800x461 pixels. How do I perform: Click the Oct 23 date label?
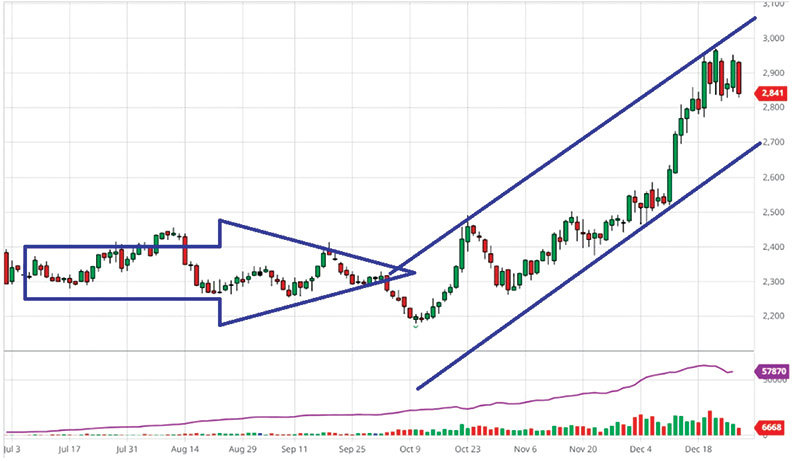tap(467, 449)
